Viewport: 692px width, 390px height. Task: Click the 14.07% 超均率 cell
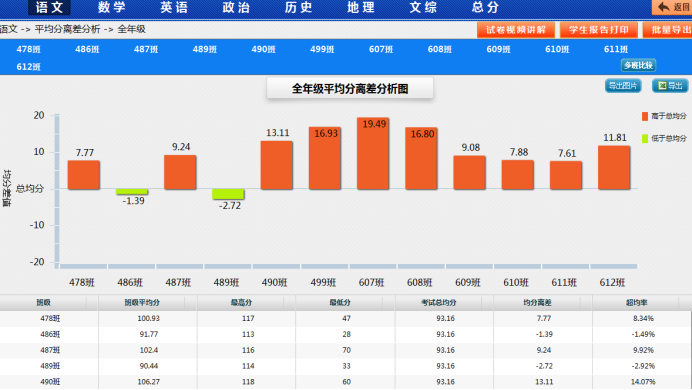tap(643, 382)
